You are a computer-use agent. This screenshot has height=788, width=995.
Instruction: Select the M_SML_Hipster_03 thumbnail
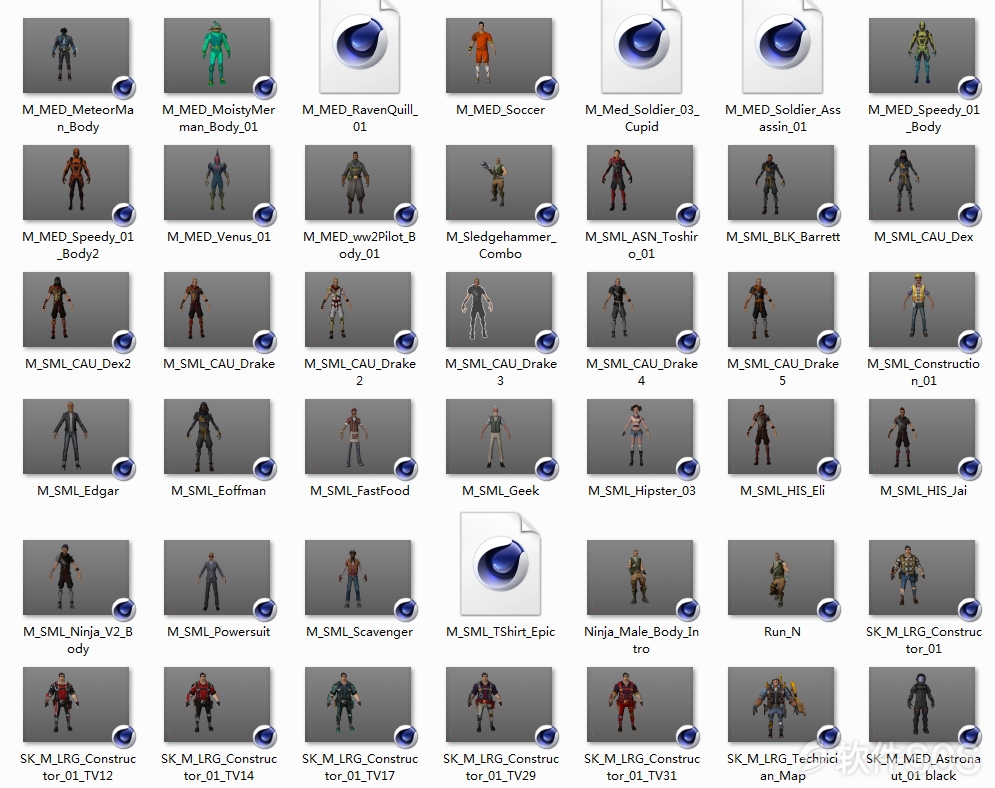[x=640, y=437]
